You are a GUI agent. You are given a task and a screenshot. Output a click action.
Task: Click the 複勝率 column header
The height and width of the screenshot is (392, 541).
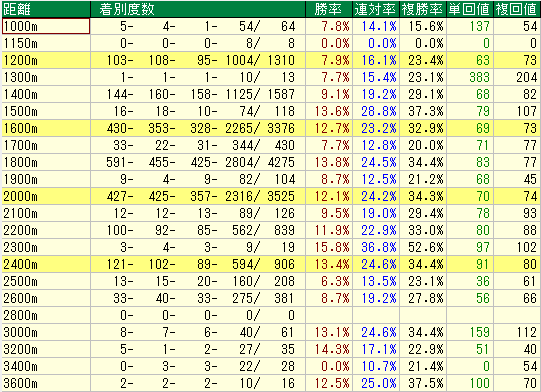[x=423, y=9]
